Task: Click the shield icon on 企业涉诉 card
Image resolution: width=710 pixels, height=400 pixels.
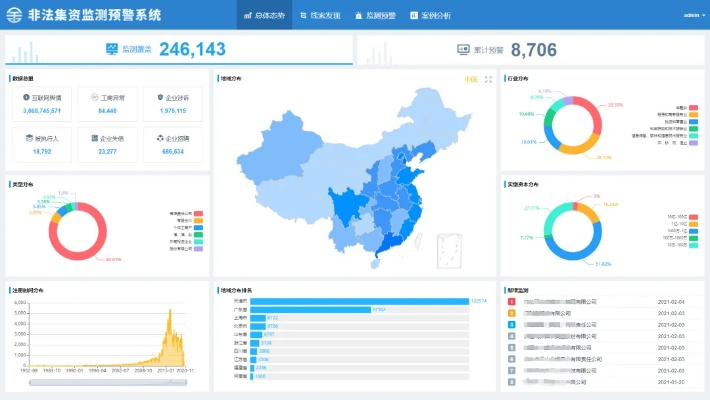Action: tap(160, 97)
